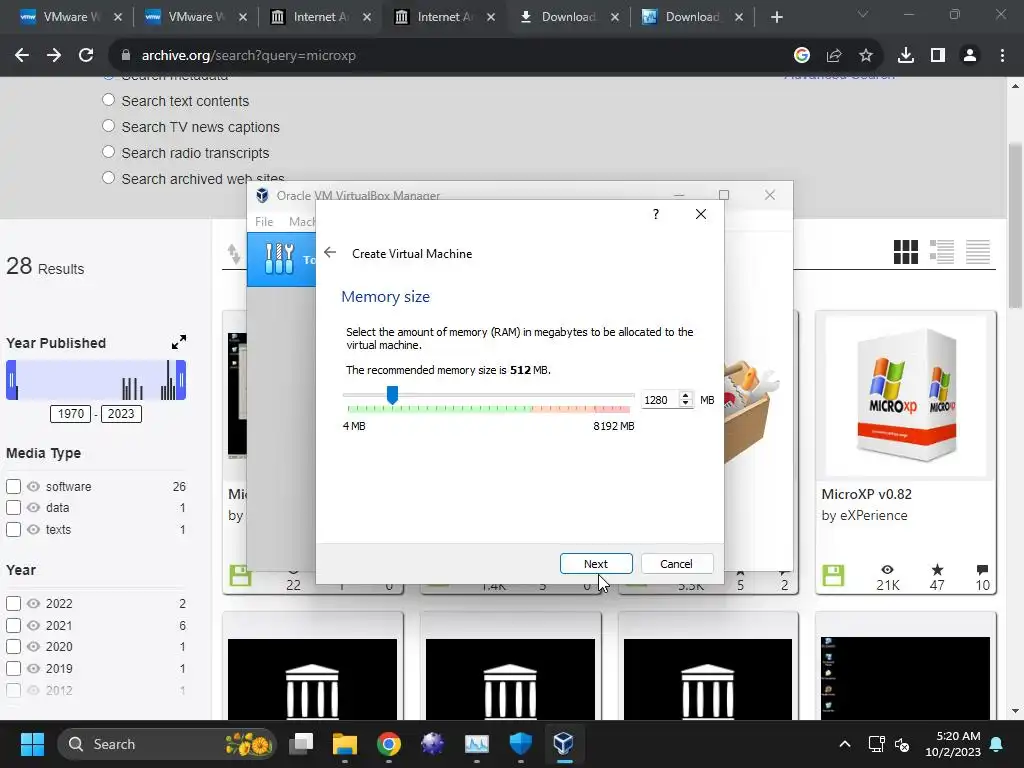Viewport: 1024px width, 768px height.
Task: Select Search text contents radio button
Action: click(108, 100)
